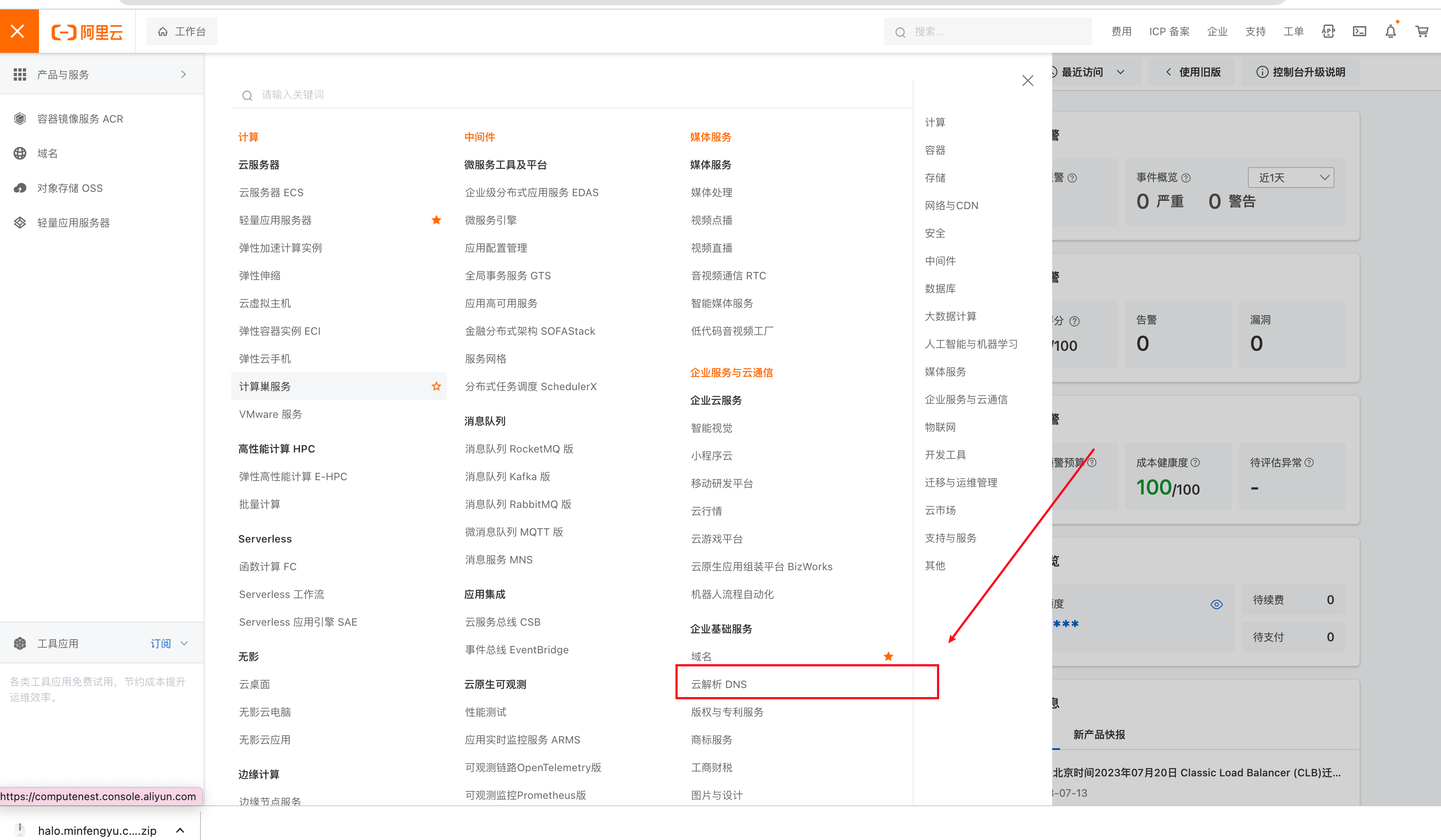The image size is (1441, 840).
Task: Toggle favorite star for 计算巢服务
Action: 436,387
